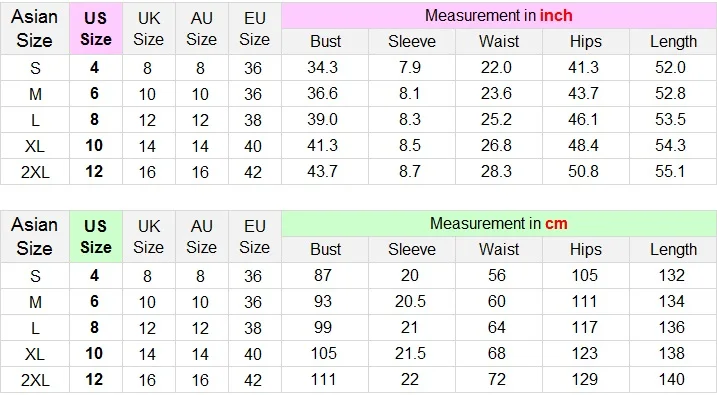Select the Asian Size header in the top table
Image resolution: width=717 pixels, height=395 pixels.
(35, 28)
